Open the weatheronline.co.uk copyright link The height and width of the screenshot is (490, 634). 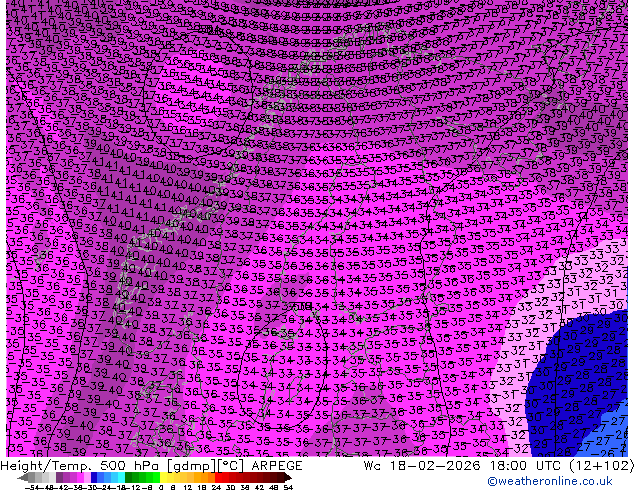coord(550,481)
